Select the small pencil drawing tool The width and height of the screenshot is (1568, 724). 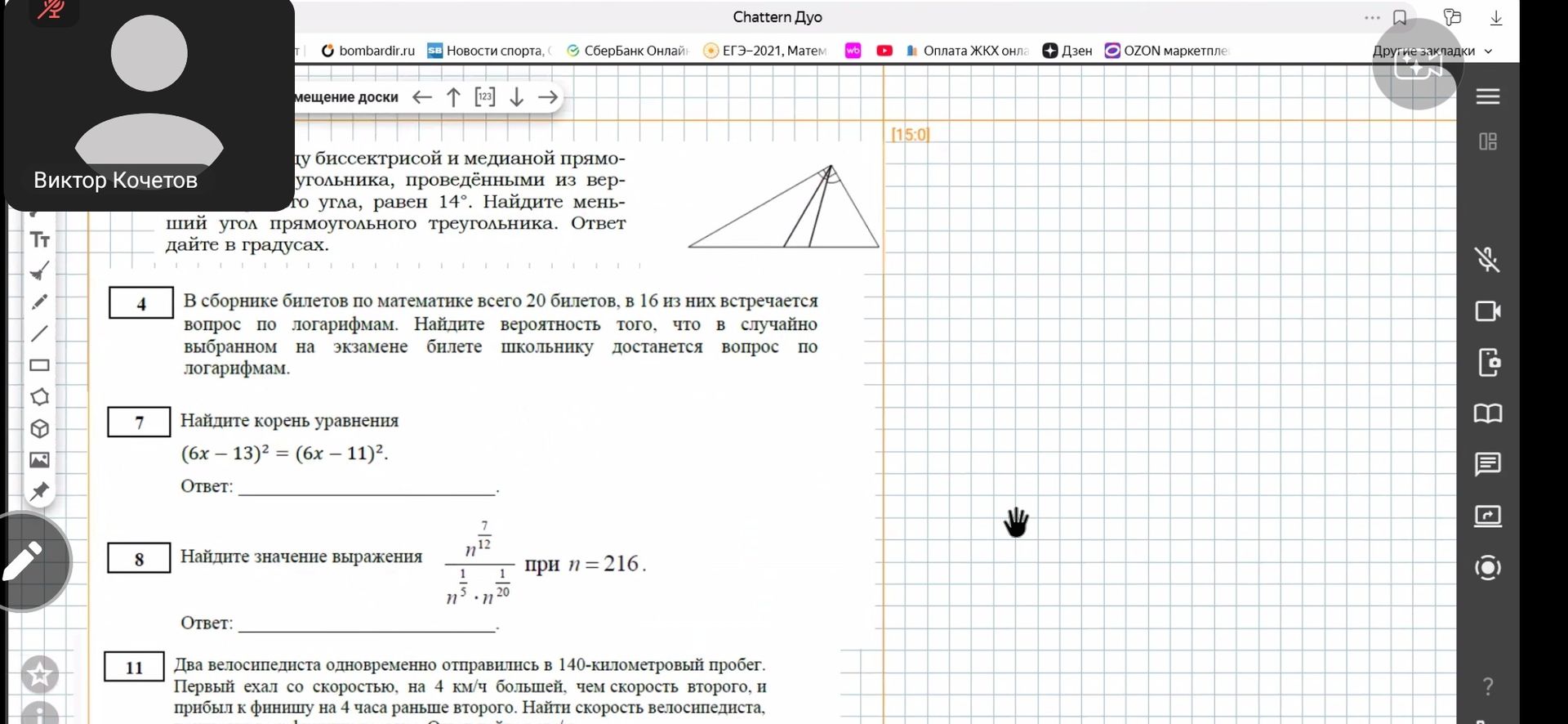pos(39,302)
